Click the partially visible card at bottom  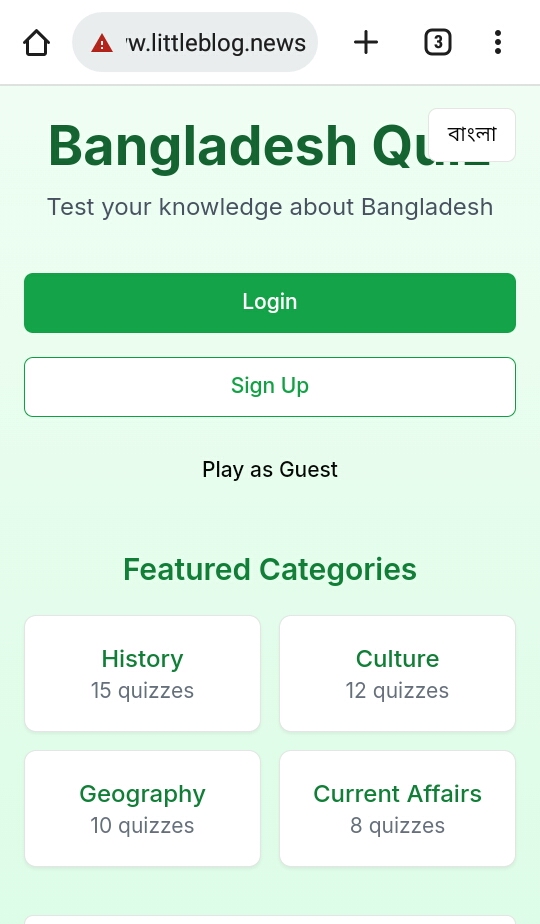[270, 919]
